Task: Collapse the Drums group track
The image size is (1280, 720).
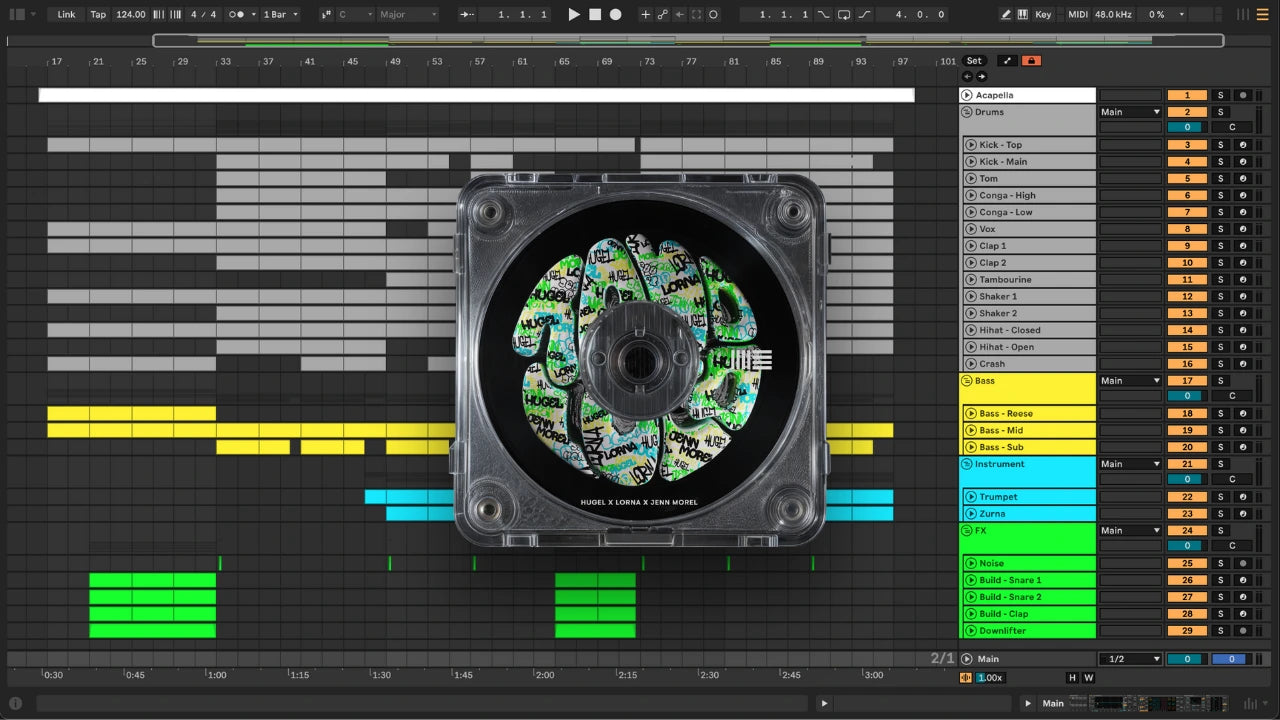Action: click(967, 113)
